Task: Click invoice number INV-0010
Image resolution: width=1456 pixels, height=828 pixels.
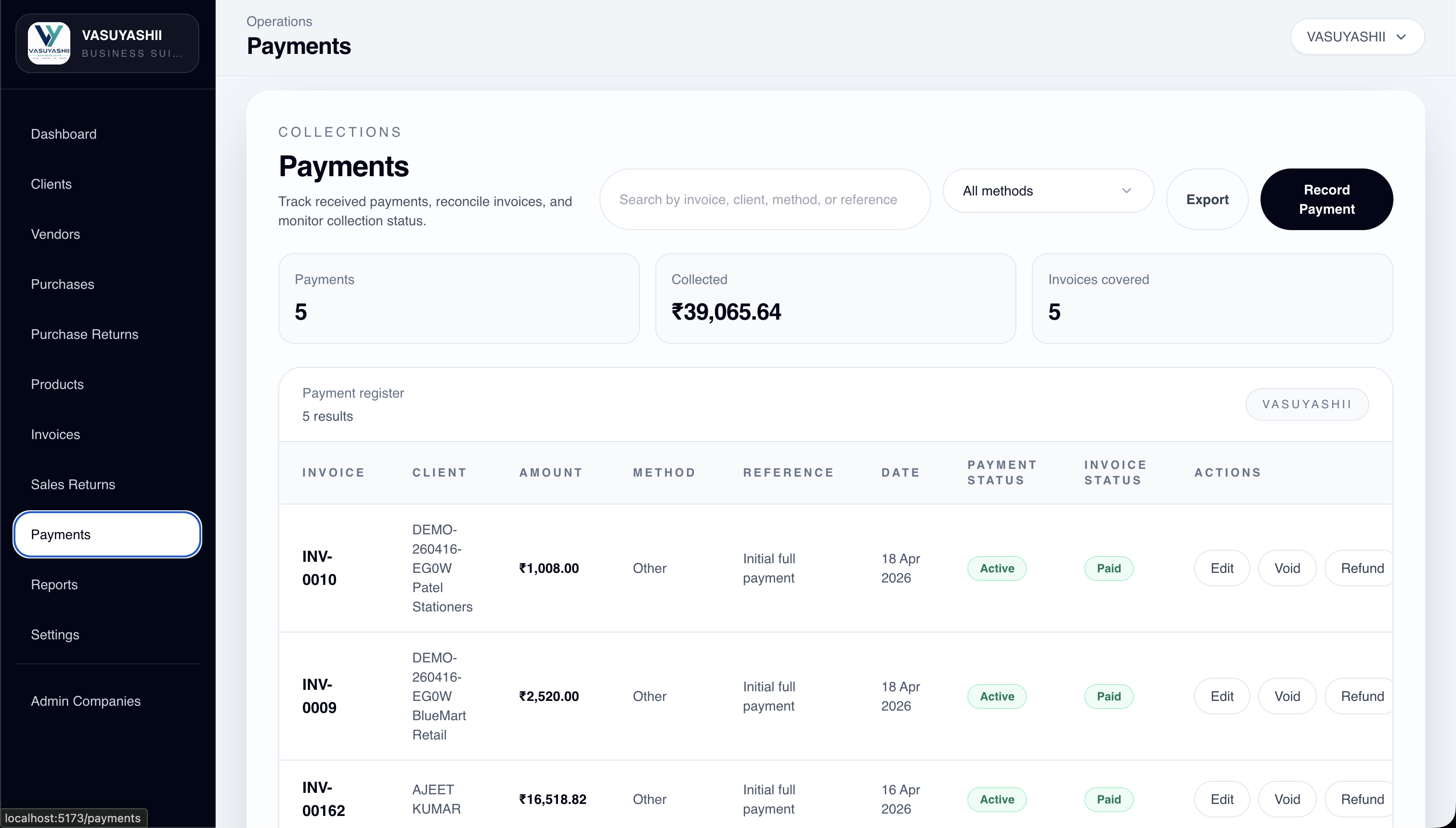Action: point(319,568)
